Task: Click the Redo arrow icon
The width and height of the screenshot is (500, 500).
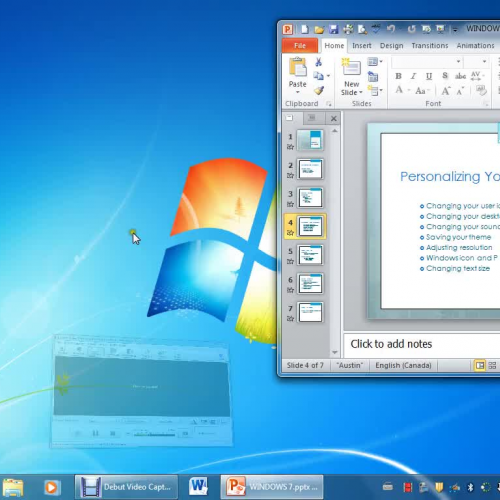Action: tap(412, 29)
